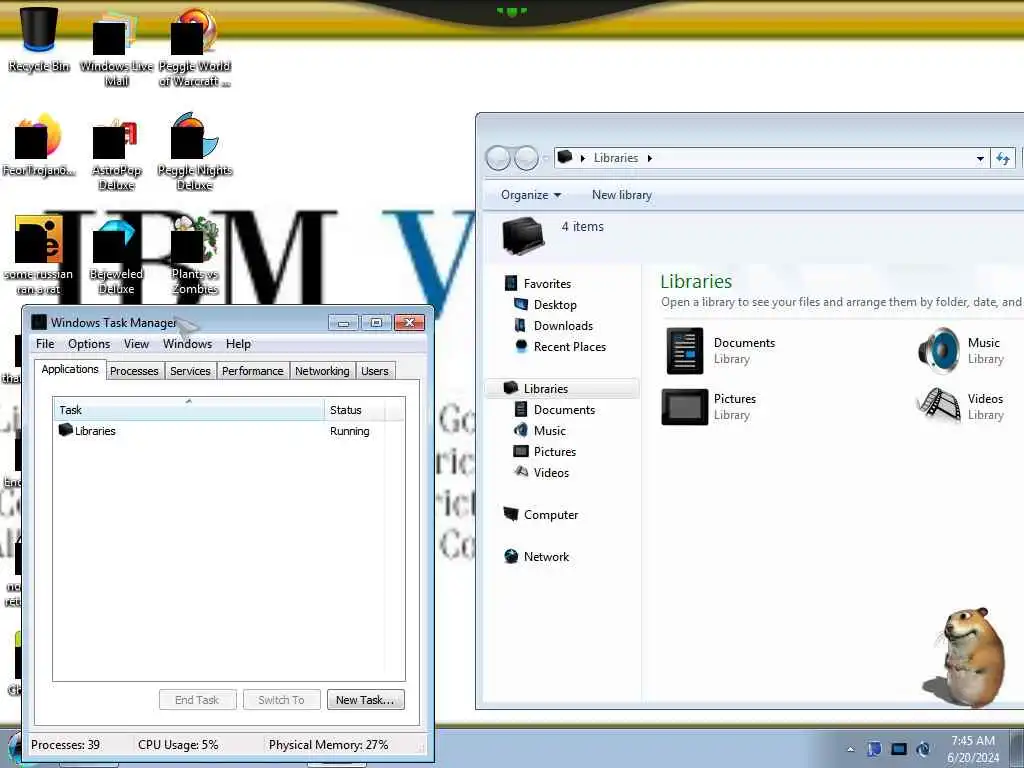
Task: Click the monitor icon in system tray
Action: coord(899,749)
